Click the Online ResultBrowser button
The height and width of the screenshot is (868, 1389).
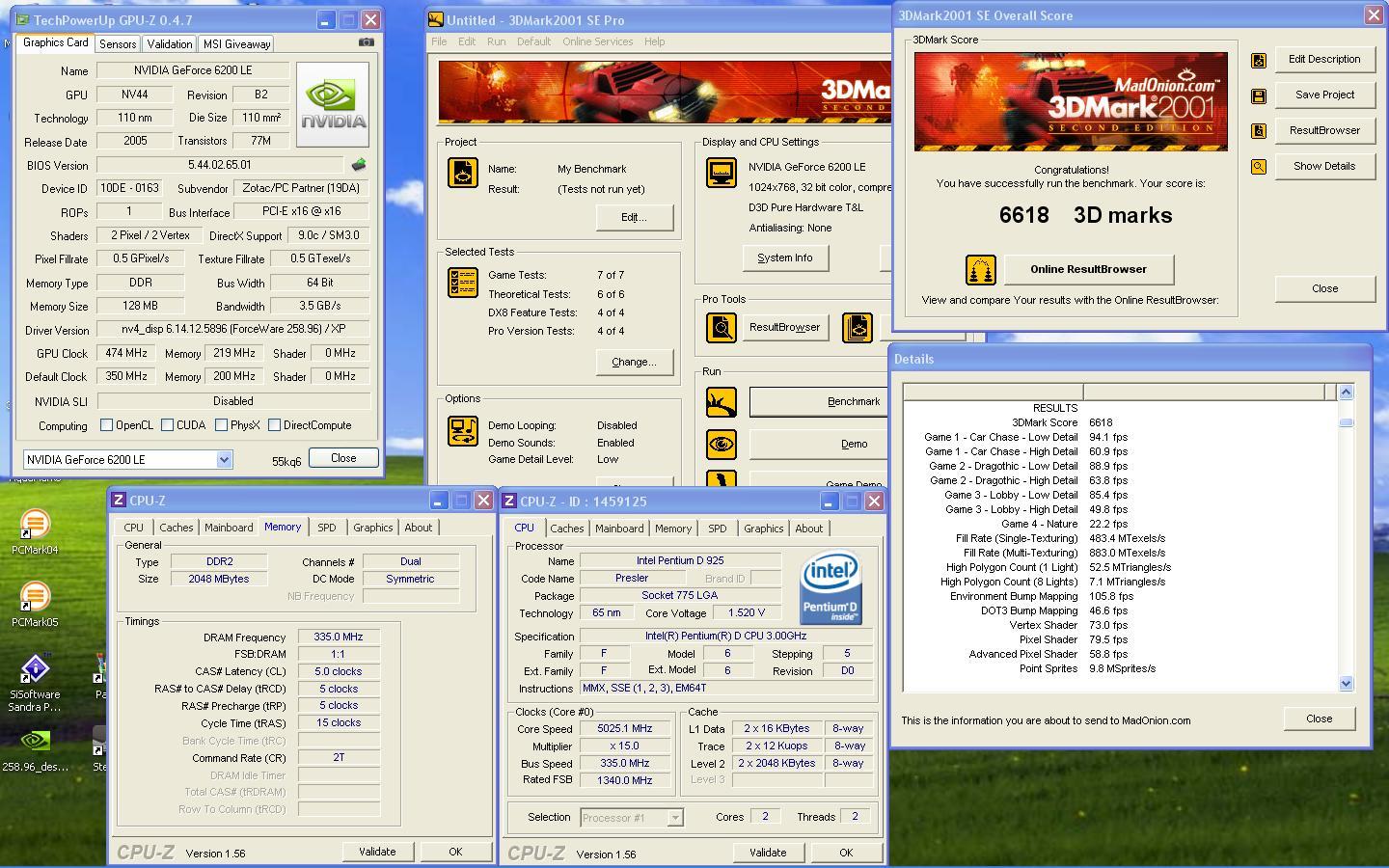click(x=1088, y=269)
